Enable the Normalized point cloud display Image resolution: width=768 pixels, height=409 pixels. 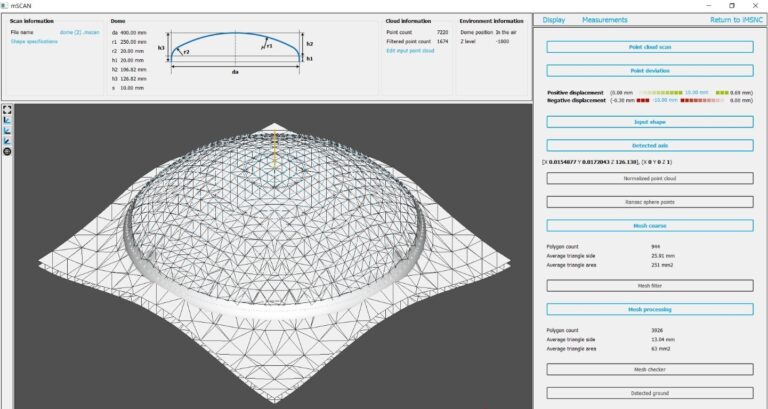650,178
